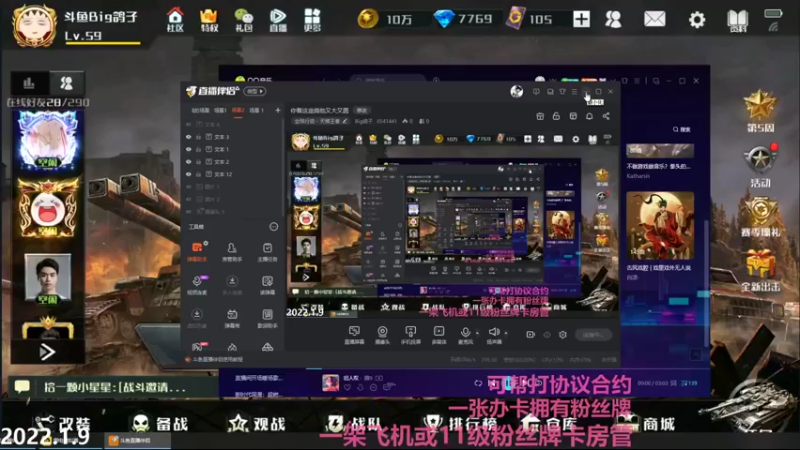Collapse the 工具箱 toolbox with the round button
This screenshot has height=450, width=800.
pos(273,227)
